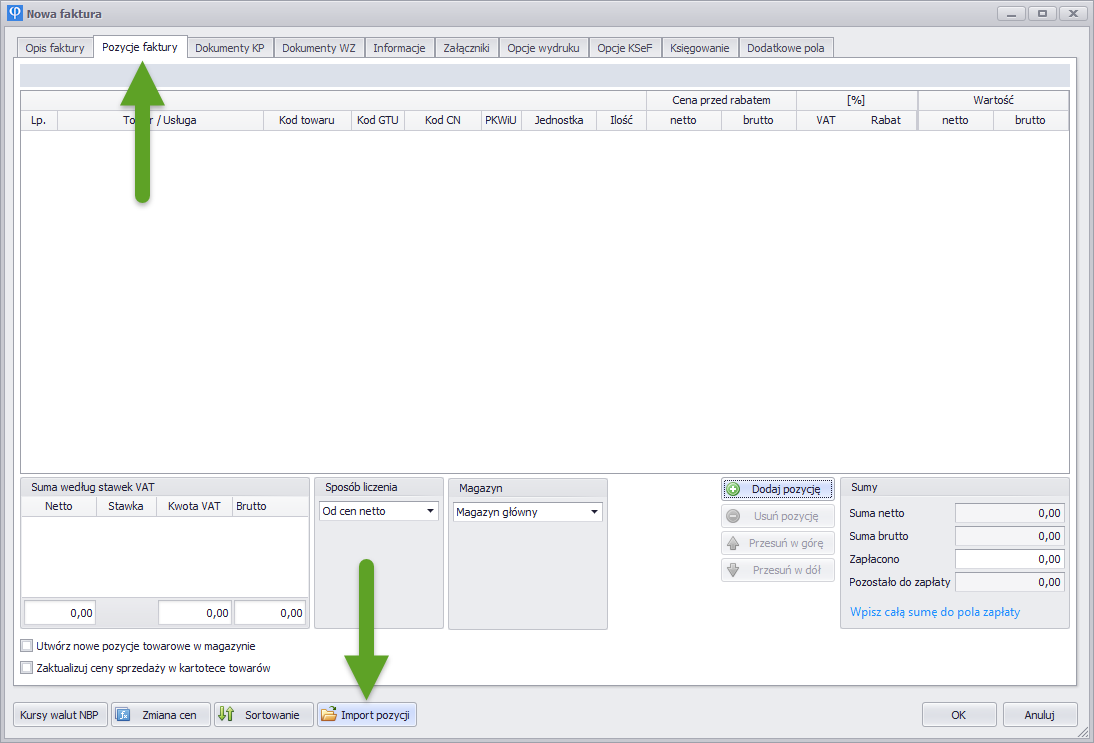Switch to the Opis faktury tab
This screenshot has width=1094, height=743.
[x=55, y=48]
